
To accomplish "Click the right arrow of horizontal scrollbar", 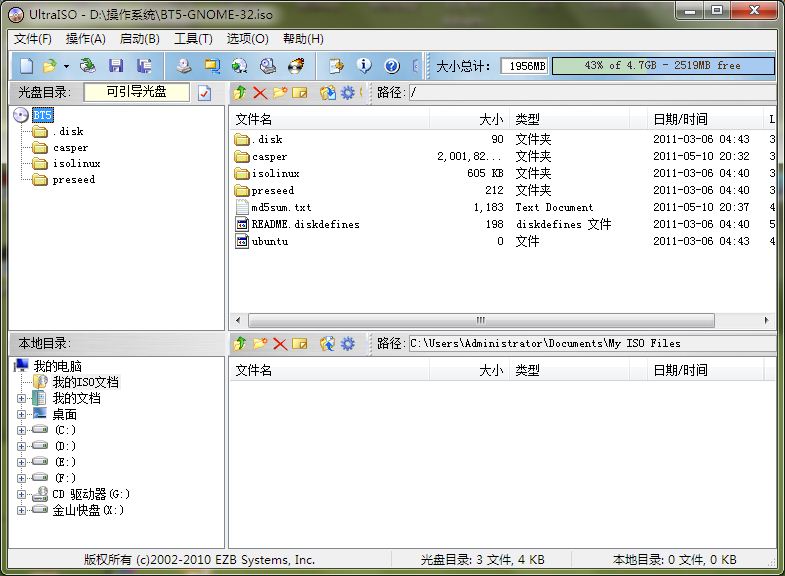I will pyautogui.click(x=766, y=320).
